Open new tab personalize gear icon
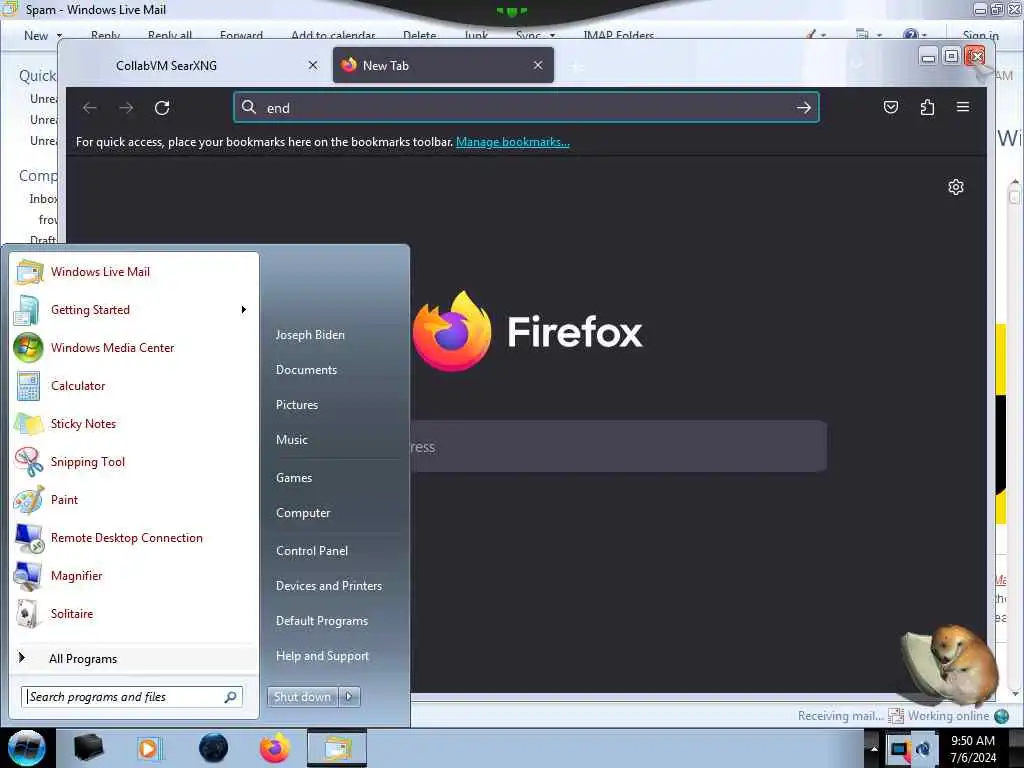This screenshot has height=768, width=1024. [956, 187]
